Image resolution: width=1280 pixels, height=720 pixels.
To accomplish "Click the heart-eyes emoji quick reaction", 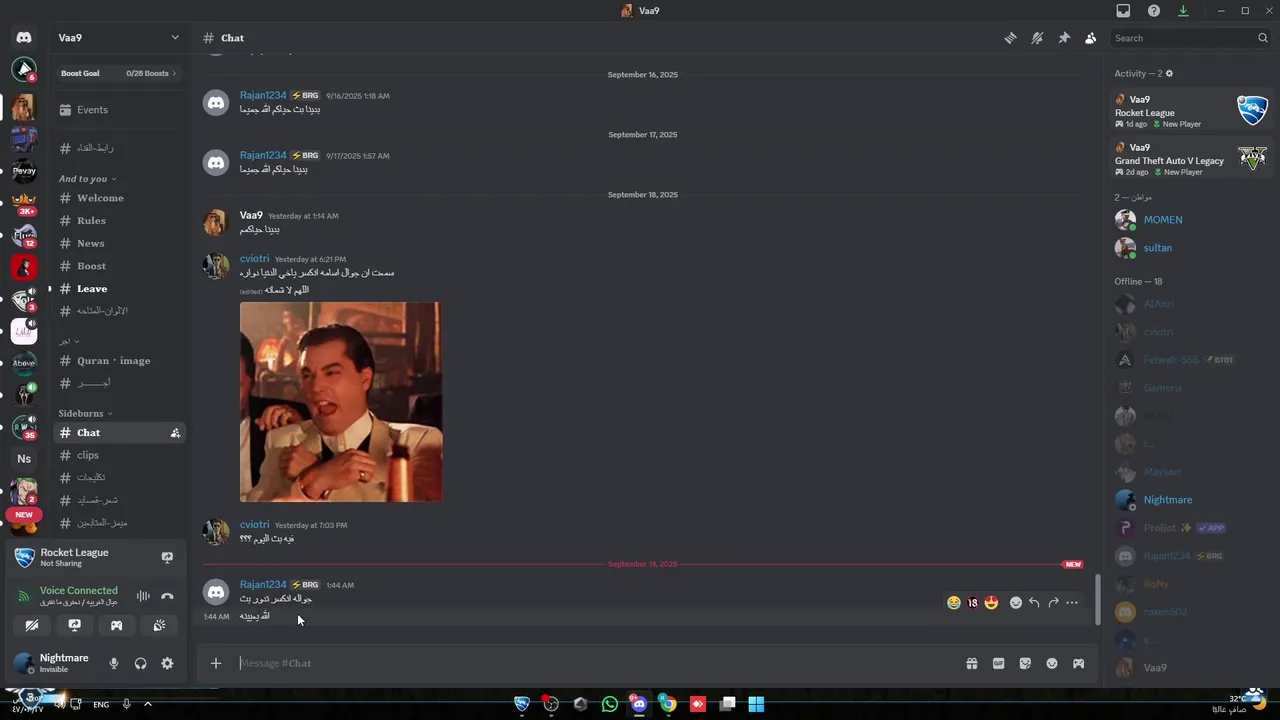I will pos(991,603).
